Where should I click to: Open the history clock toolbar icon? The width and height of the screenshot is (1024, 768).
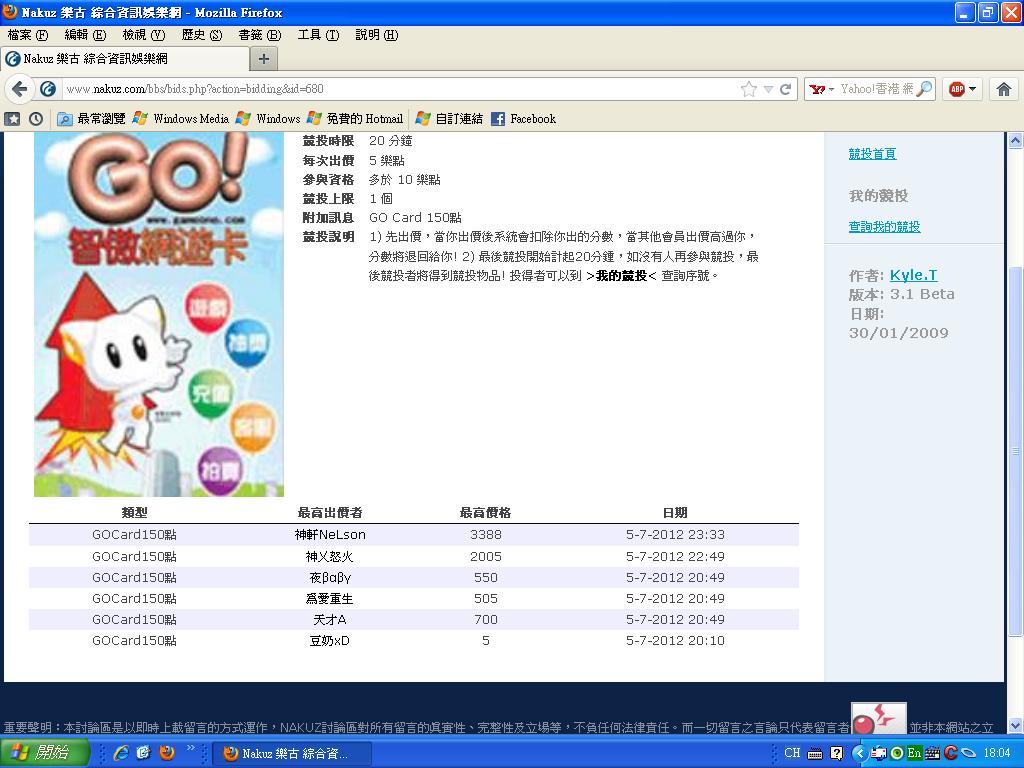pyautogui.click(x=36, y=119)
